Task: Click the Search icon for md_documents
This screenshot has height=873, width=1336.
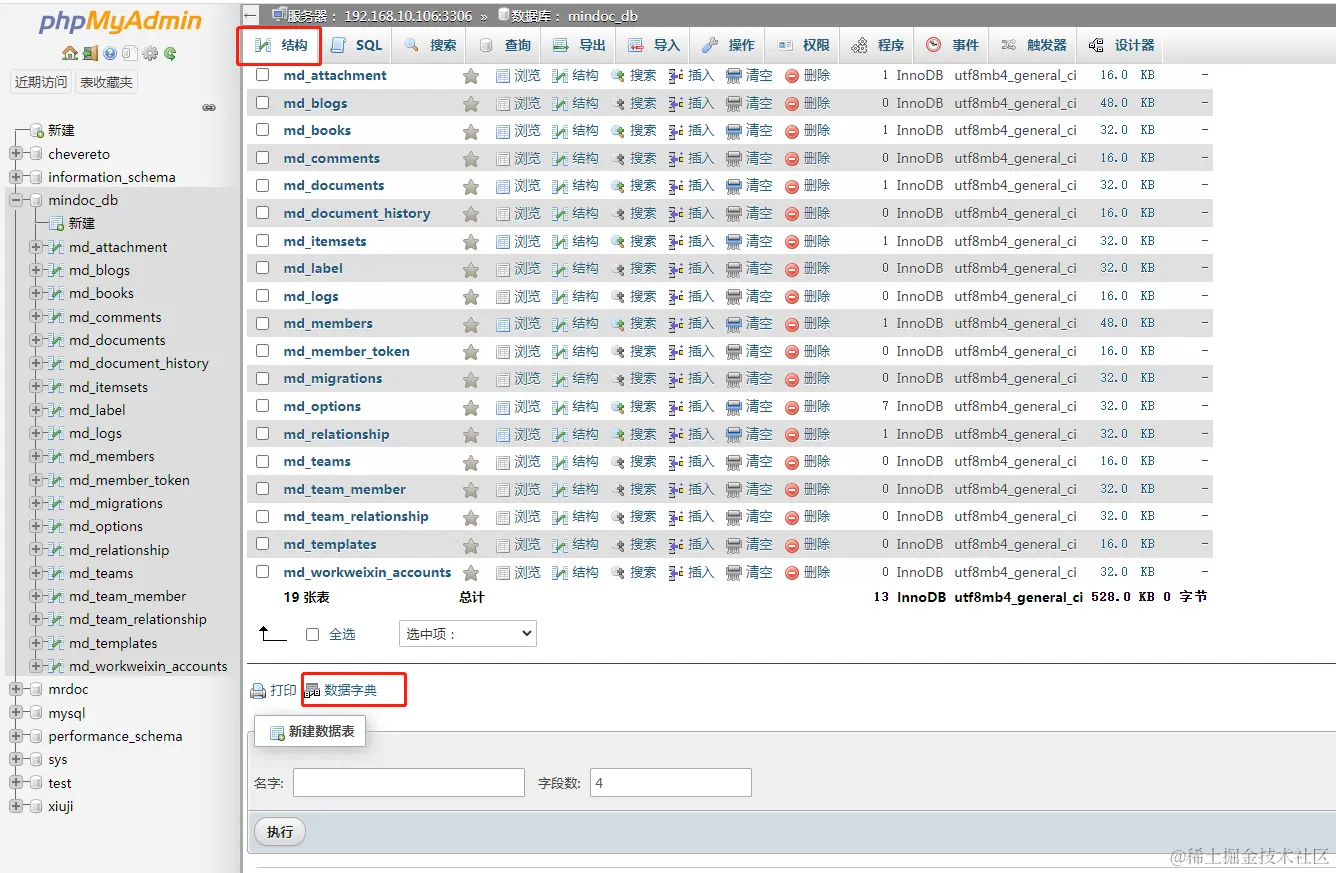Action: pos(618,186)
